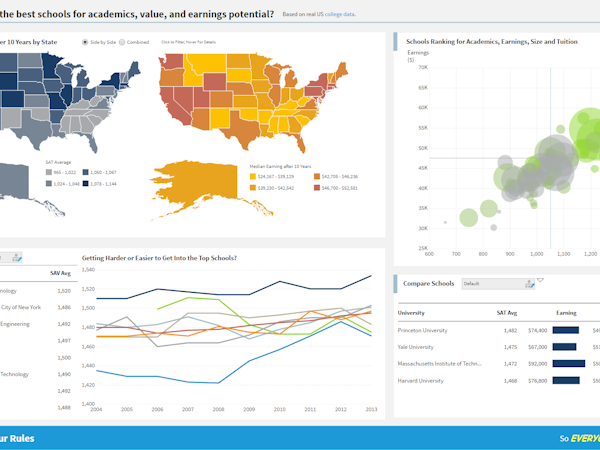Click the 2004 label on the year axis
600x450 pixels.
[x=96, y=409]
